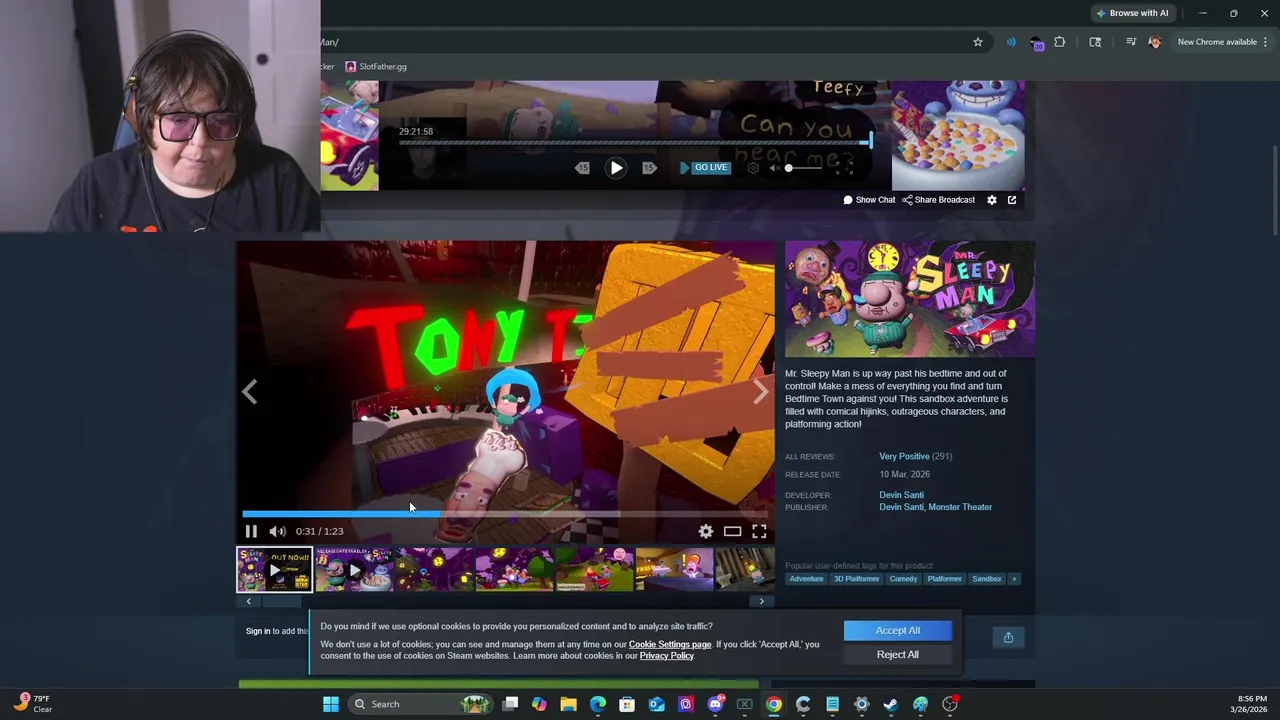Image resolution: width=1280 pixels, height=720 pixels.
Task: Adjust the broadcast volume slider
Action: click(804, 168)
